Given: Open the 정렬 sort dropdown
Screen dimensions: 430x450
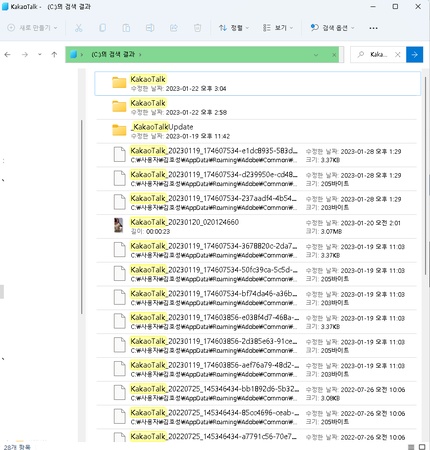Looking at the screenshot, I should click(234, 28).
